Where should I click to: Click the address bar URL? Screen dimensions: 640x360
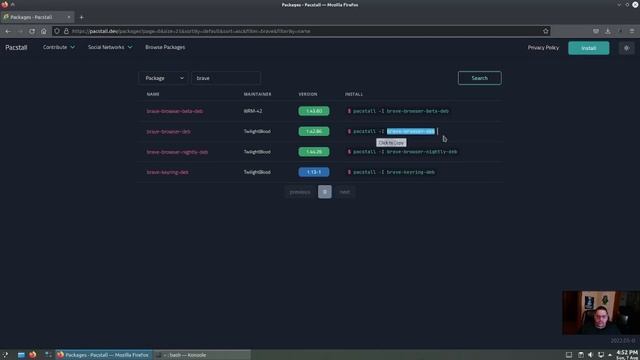(302, 31)
